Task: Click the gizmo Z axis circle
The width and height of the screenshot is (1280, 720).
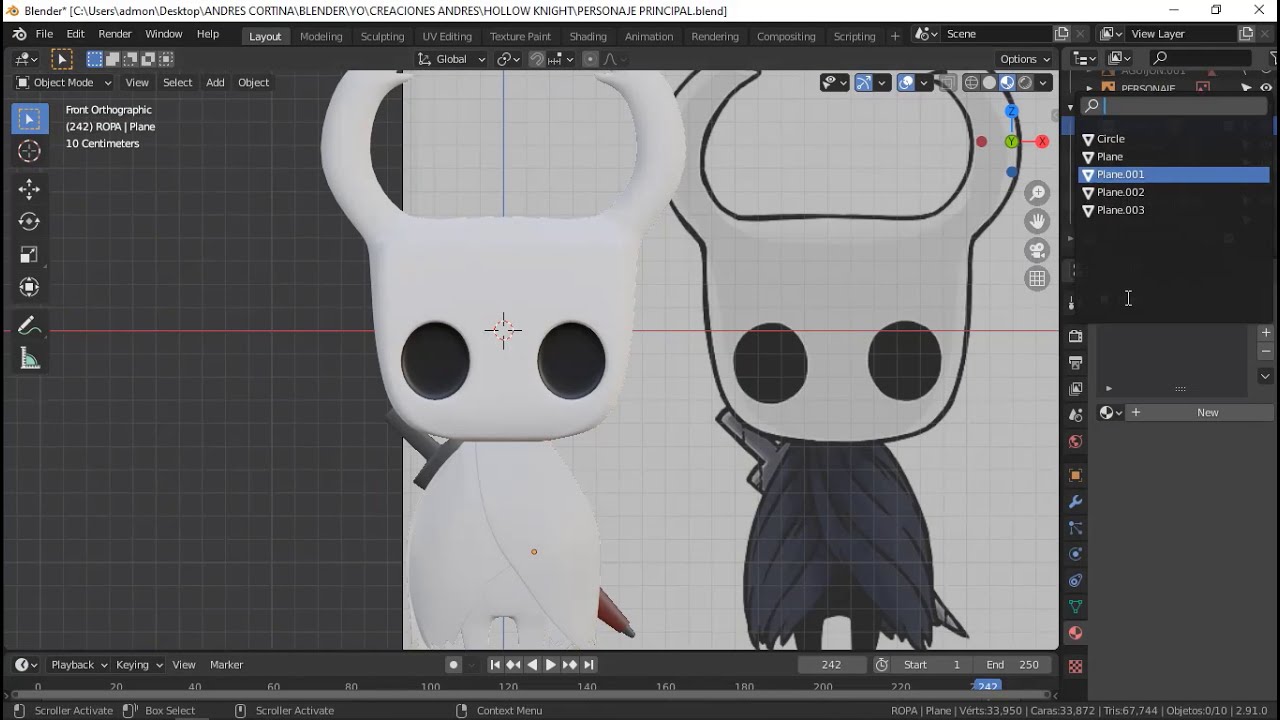Action: click(x=1011, y=111)
